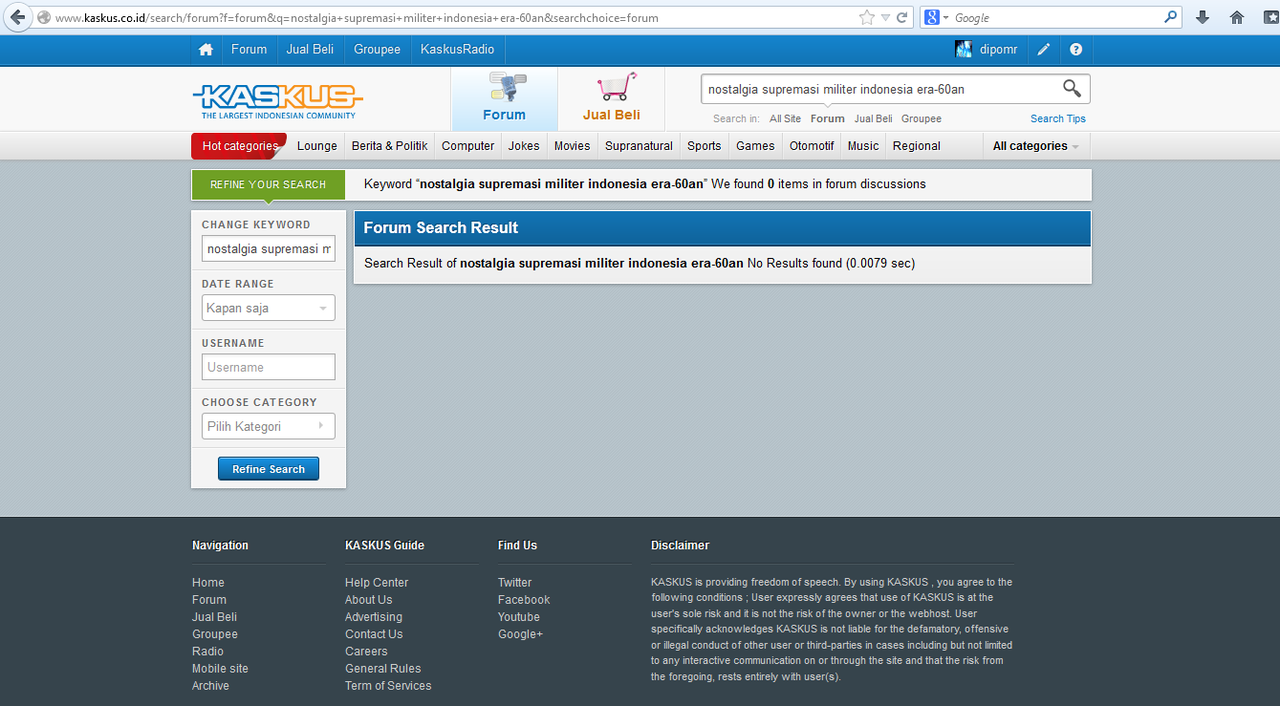
Task: Open footer Help Center link
Action: [x=377, y=583]
